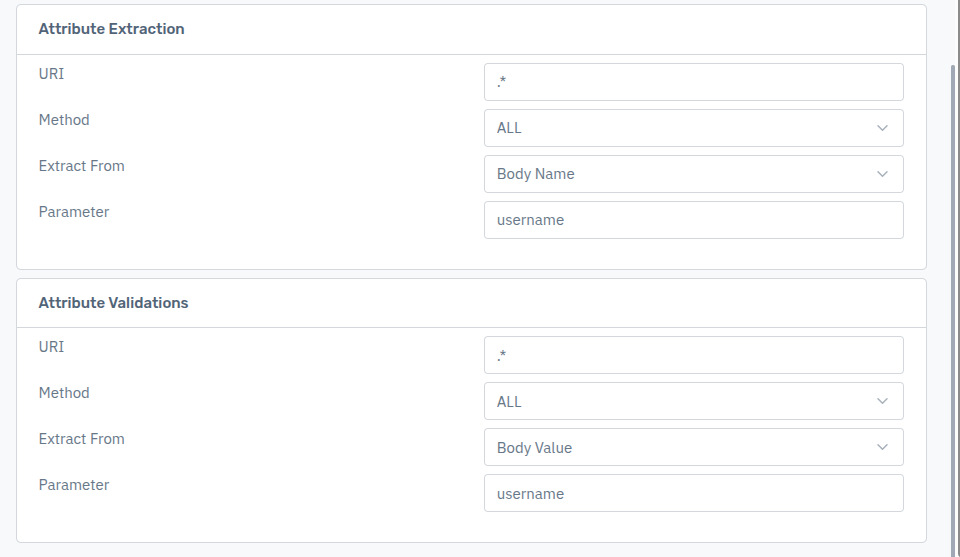
Task: Click the Method label in Attribute Extraction
Action: click(x=64, y=120)
